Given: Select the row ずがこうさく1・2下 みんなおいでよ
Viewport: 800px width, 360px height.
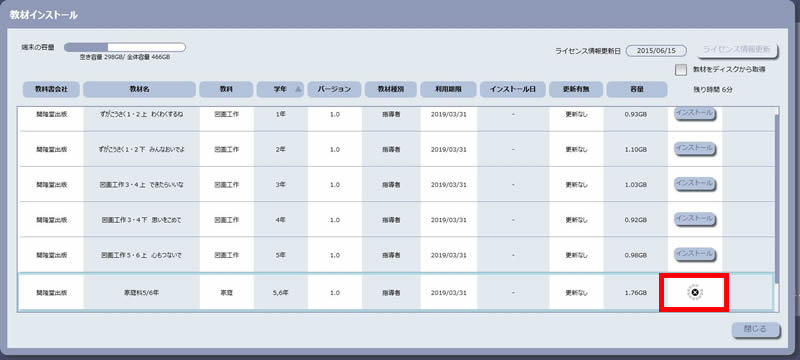Looking at the screenshot, I should (x=396, y=149).
